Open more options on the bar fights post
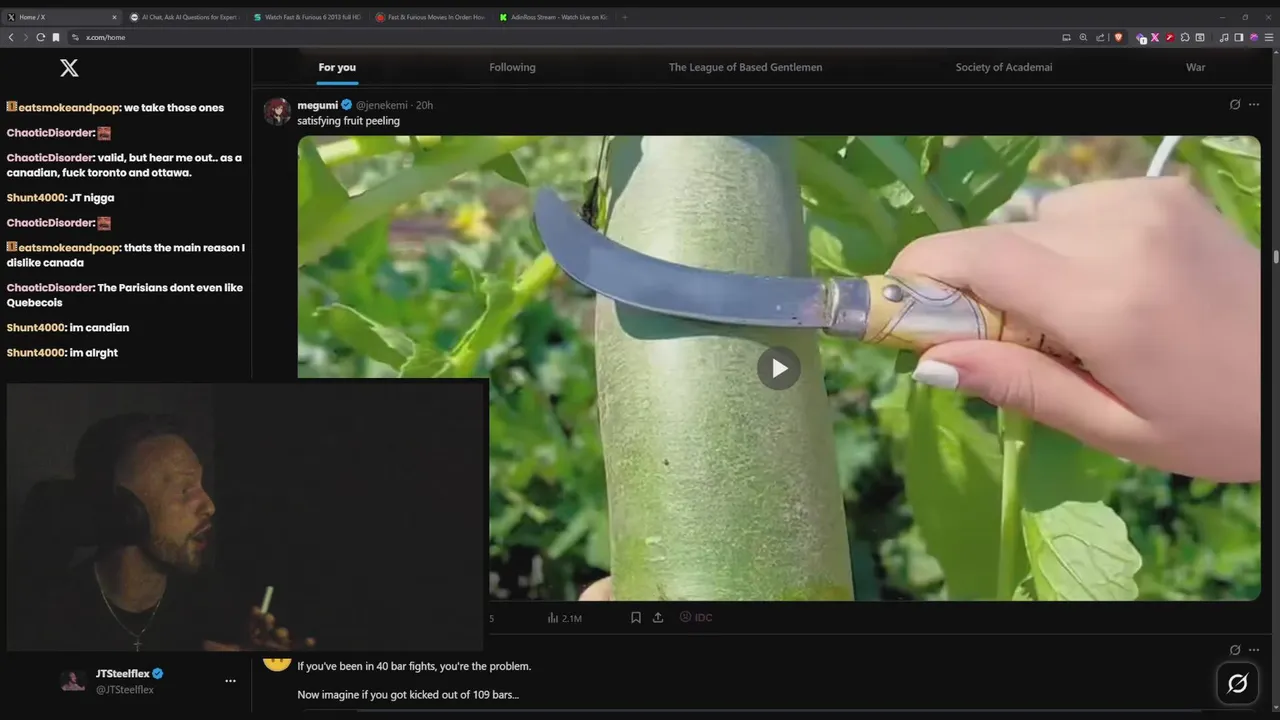This screenshot has height=720, width=1280. click(1254, 650)
